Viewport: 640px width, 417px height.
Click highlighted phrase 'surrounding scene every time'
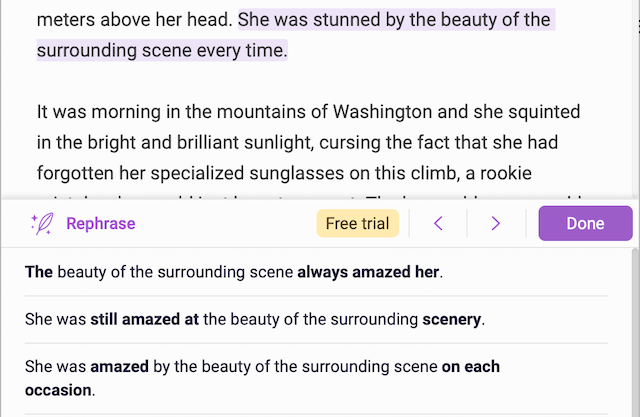(162, 51)
